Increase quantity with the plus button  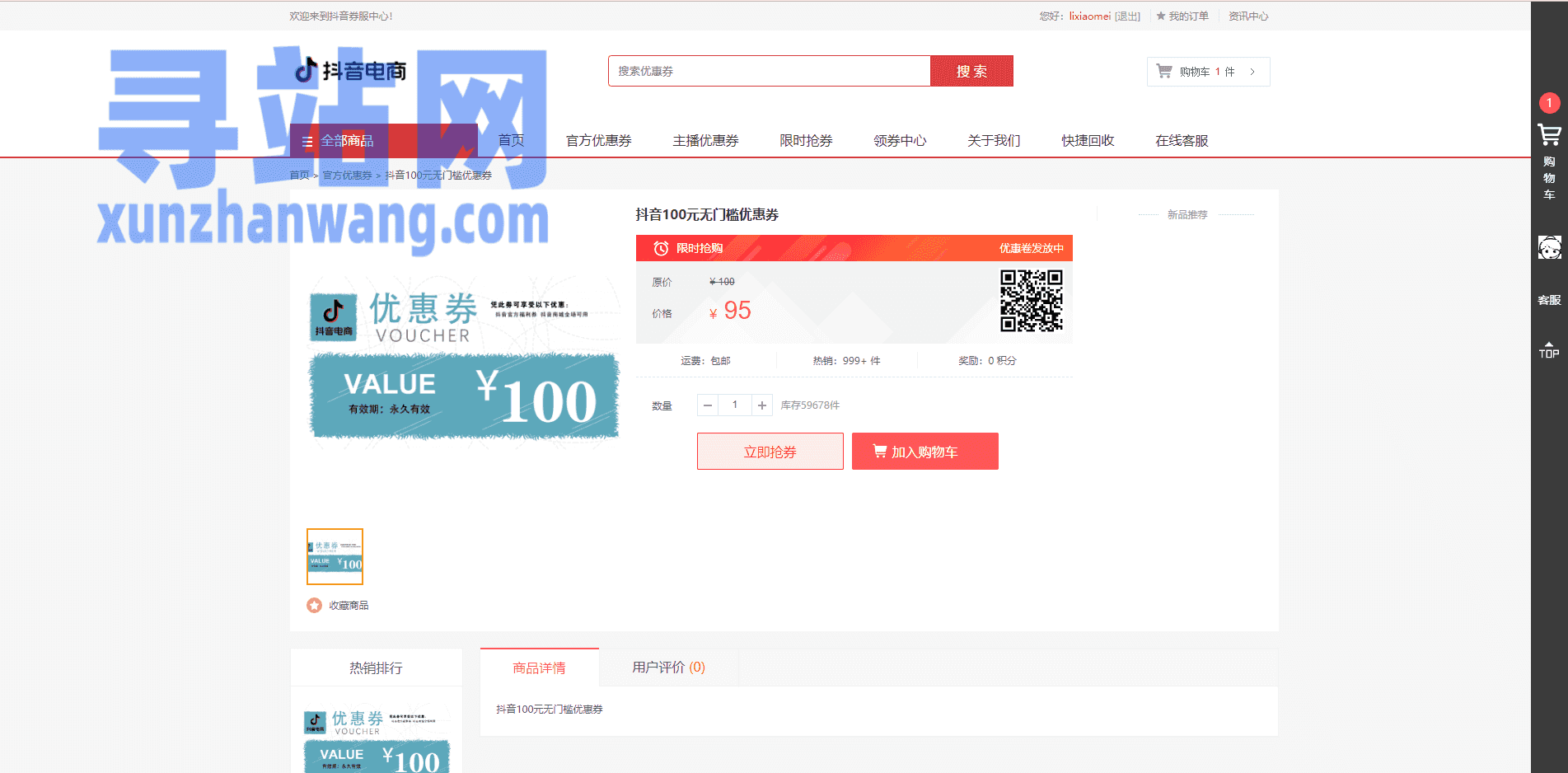(x=762, y=405)
